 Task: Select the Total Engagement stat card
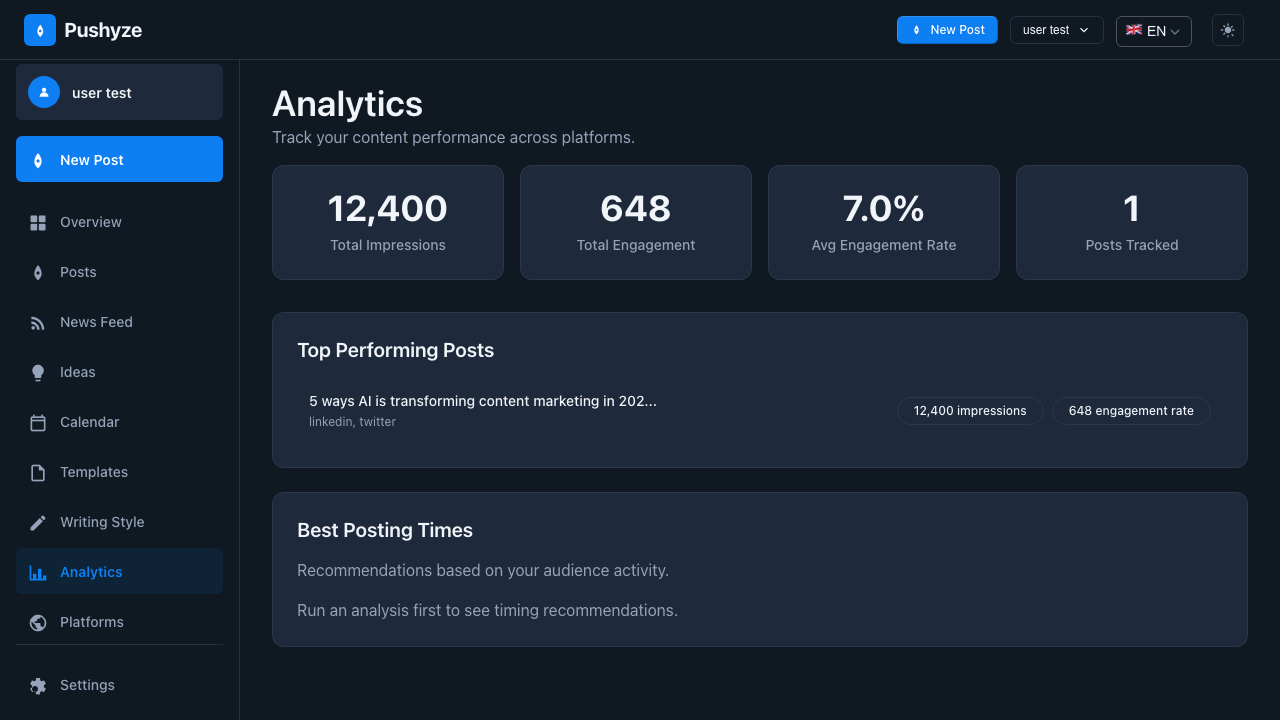[636, 222]
